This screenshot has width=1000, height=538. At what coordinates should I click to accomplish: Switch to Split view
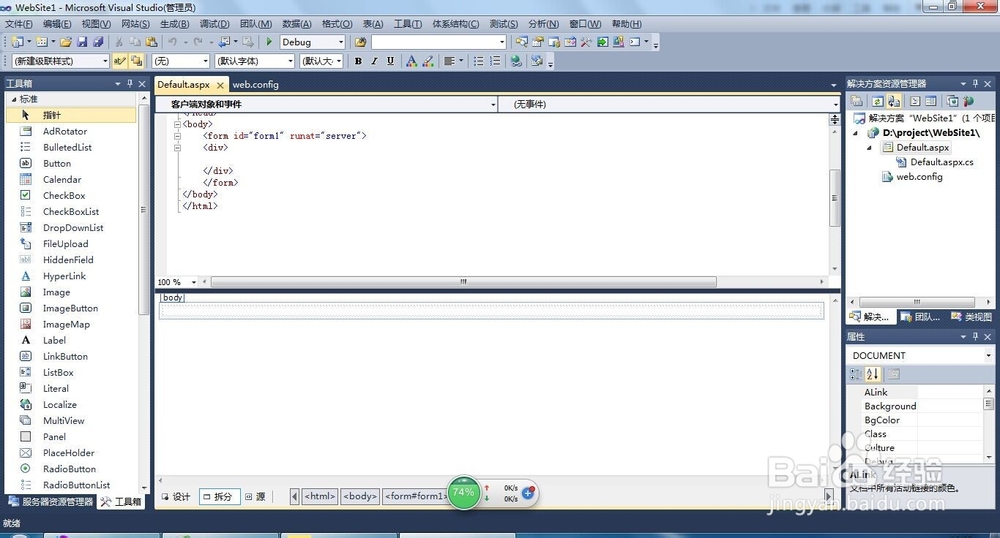219,497
